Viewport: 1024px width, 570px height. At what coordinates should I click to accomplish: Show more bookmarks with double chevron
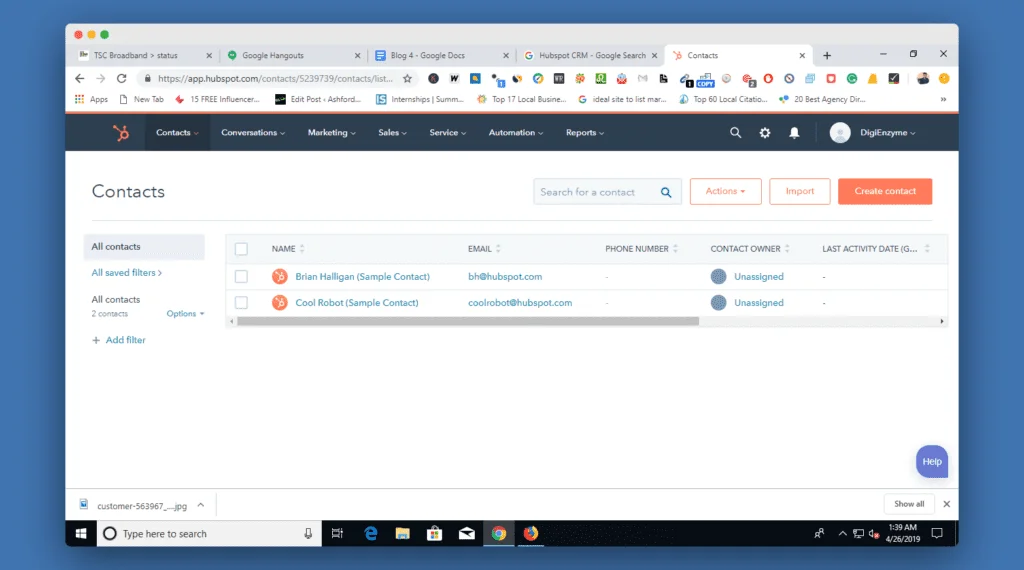pos(943,99)
